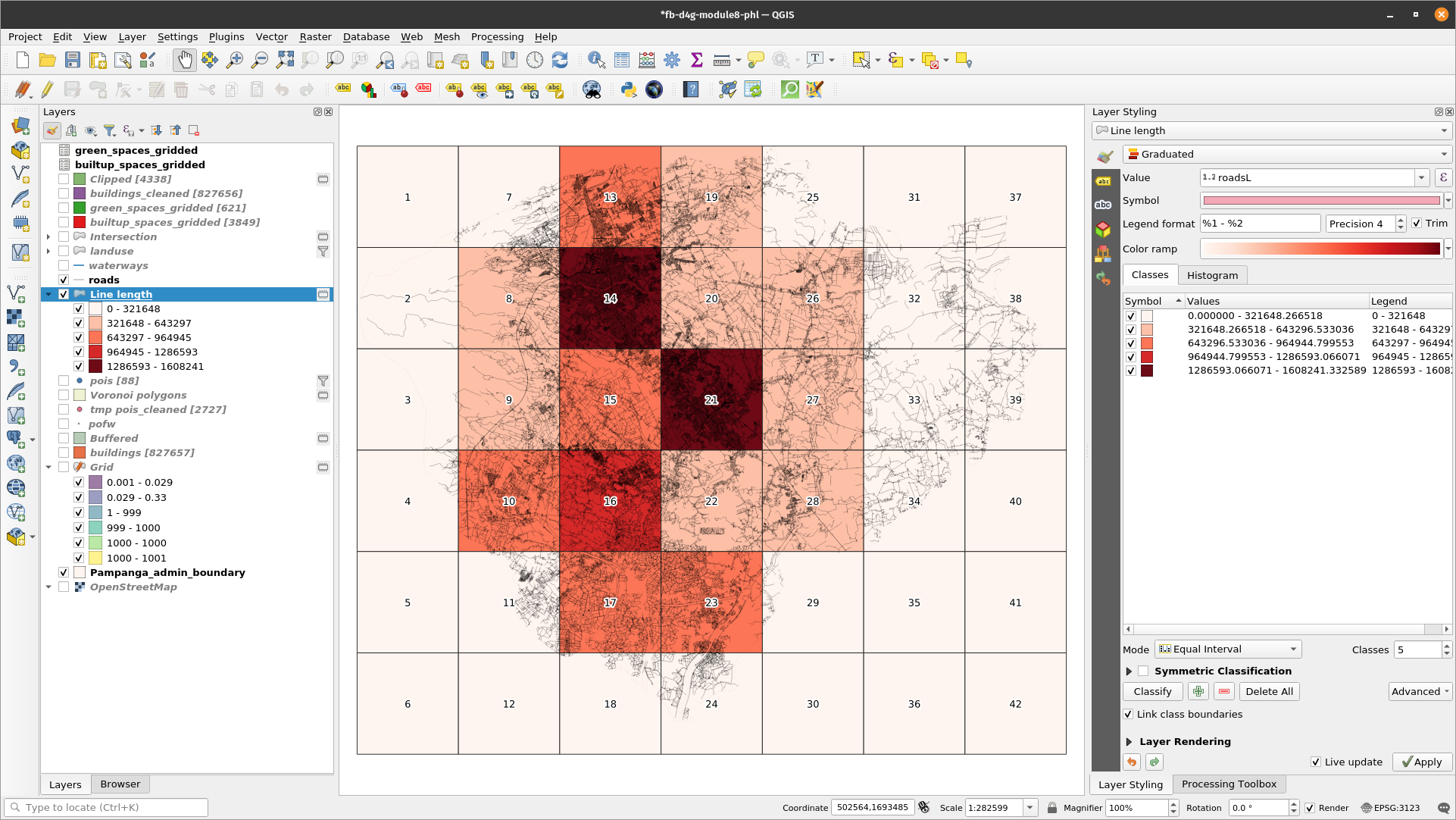
Task: Activate the Identify Features tool
Action: click(x=596, y=60)
